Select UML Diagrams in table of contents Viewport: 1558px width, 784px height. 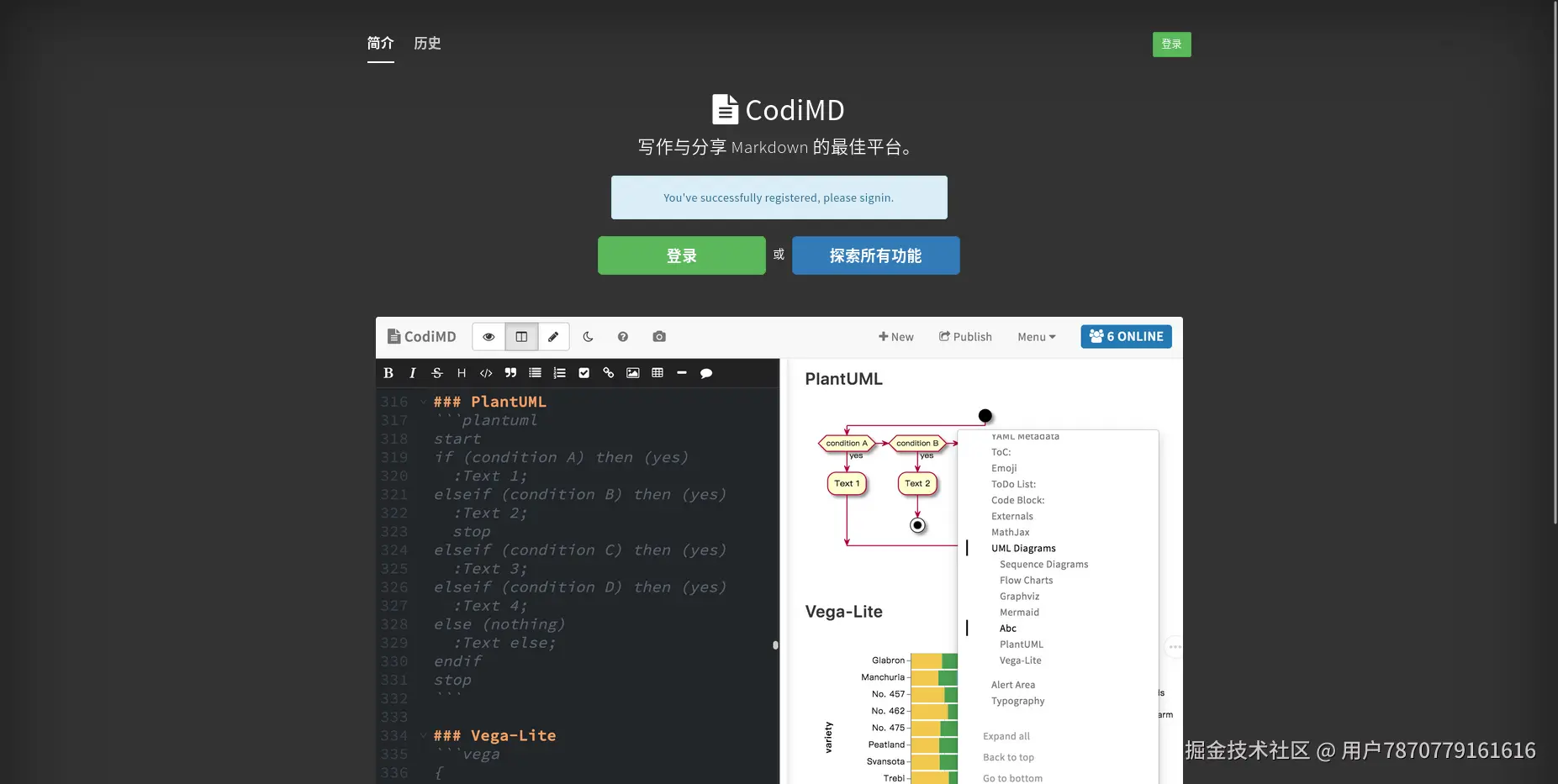(x=1023, y=549)
